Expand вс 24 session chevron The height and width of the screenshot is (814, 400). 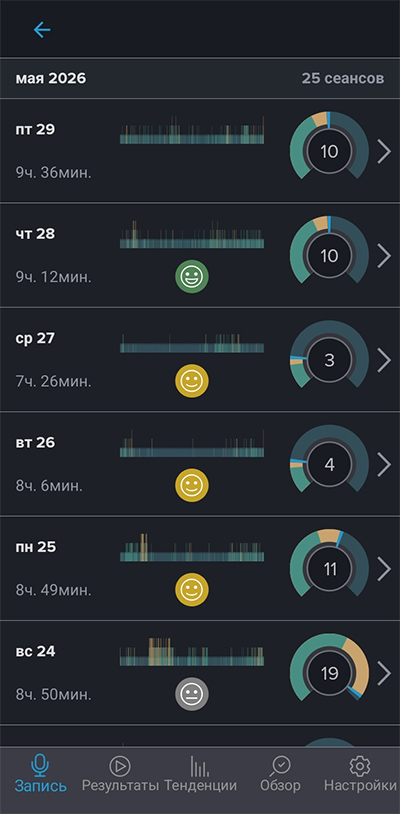point(384,673)
